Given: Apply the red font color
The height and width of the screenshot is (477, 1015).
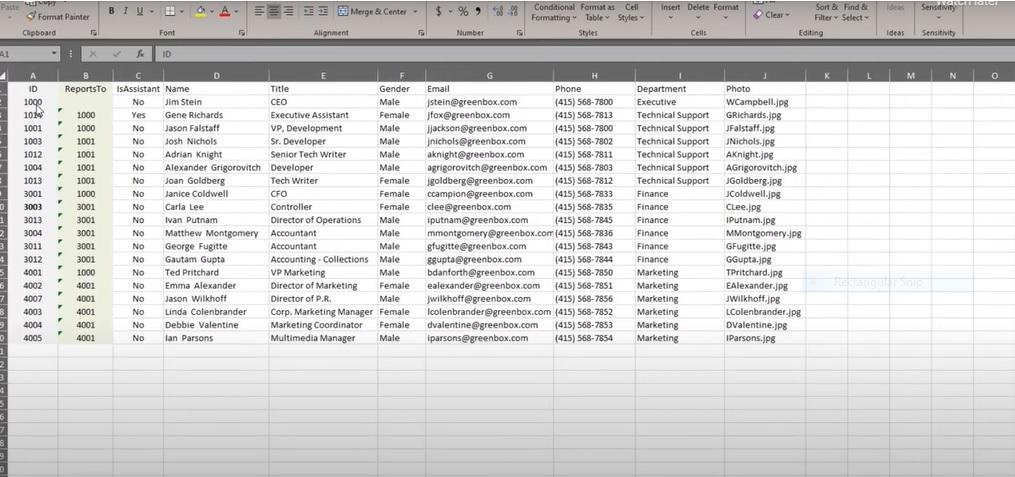Looking at the screenshot, I should coord(225,12).
